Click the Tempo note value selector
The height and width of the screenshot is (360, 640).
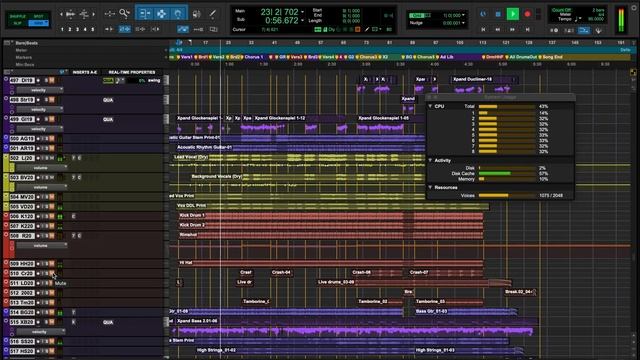coord(578,19)
